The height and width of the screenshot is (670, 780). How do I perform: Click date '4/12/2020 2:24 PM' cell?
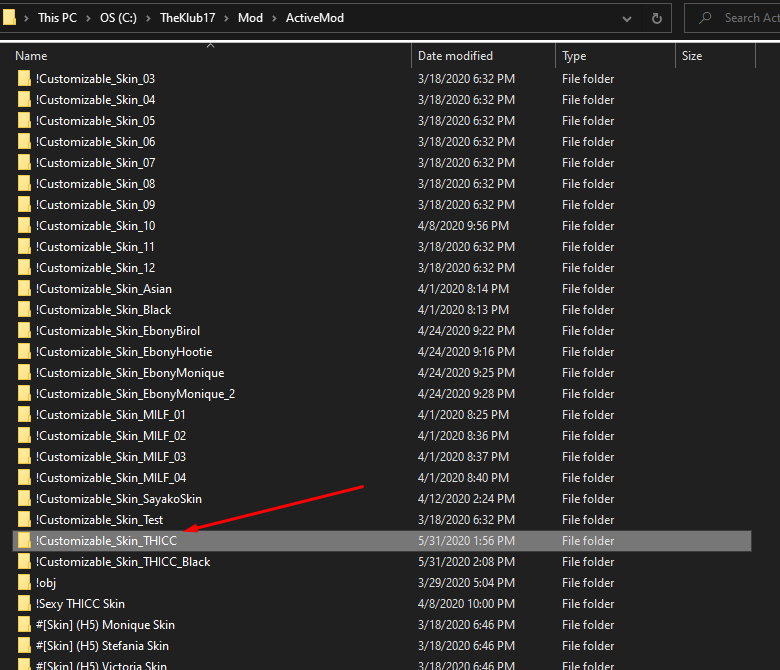tap(466, 498)
